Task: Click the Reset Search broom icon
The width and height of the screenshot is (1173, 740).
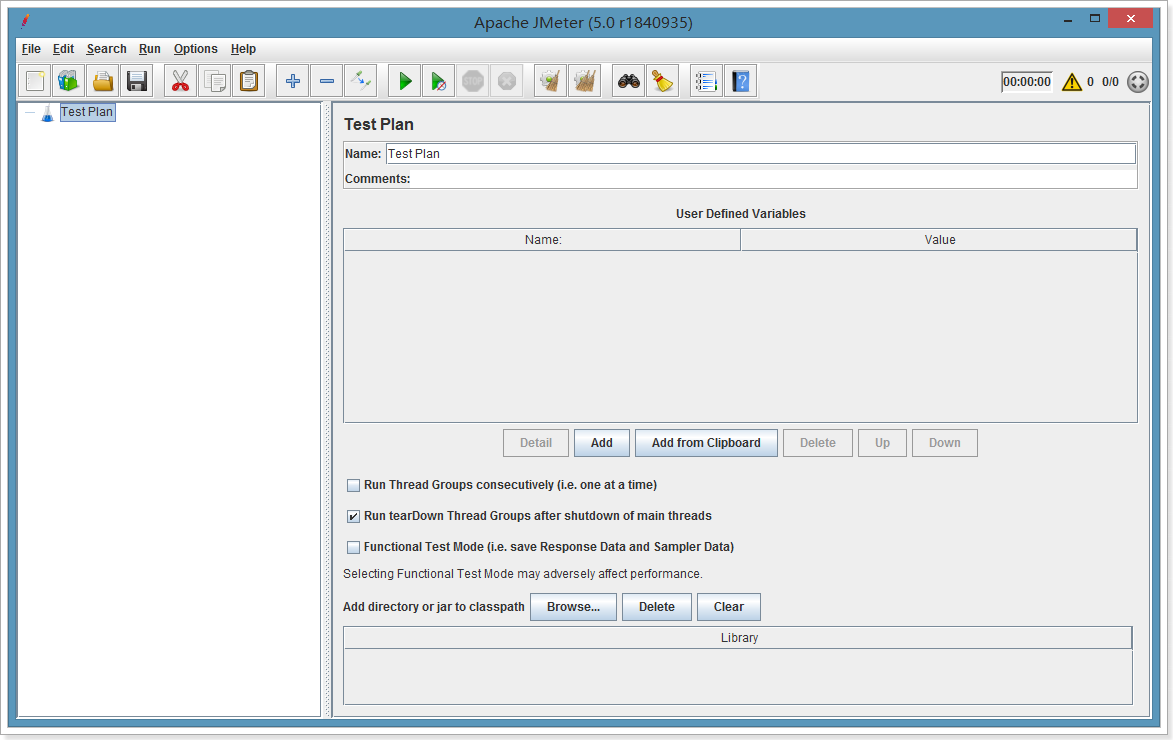Action: [663, 81]
